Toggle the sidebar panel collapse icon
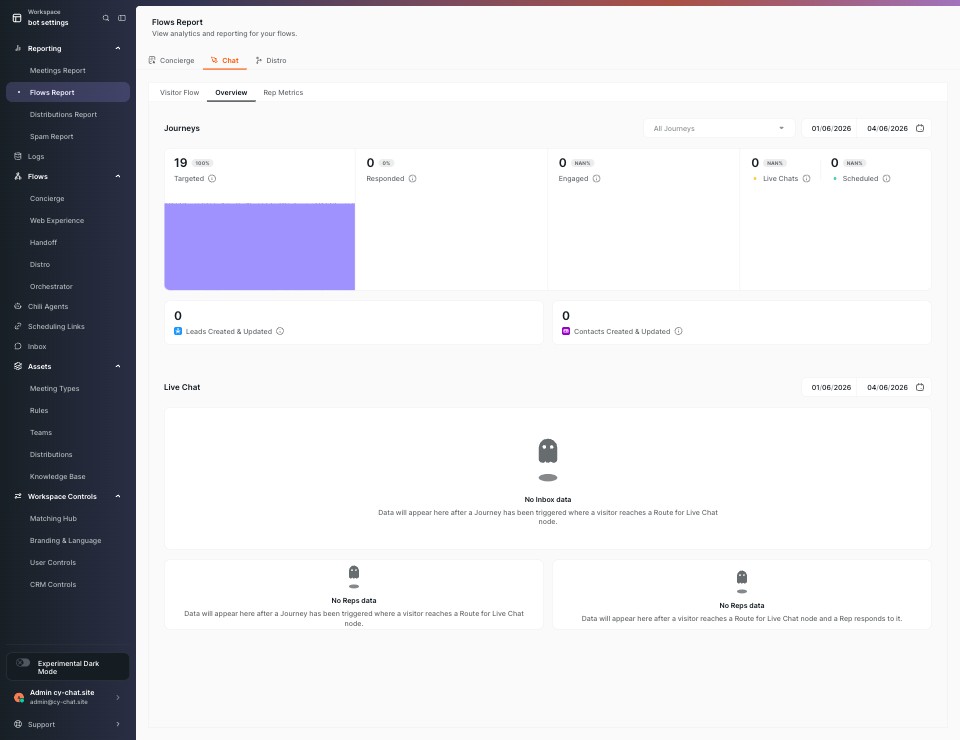 point(122,18)
